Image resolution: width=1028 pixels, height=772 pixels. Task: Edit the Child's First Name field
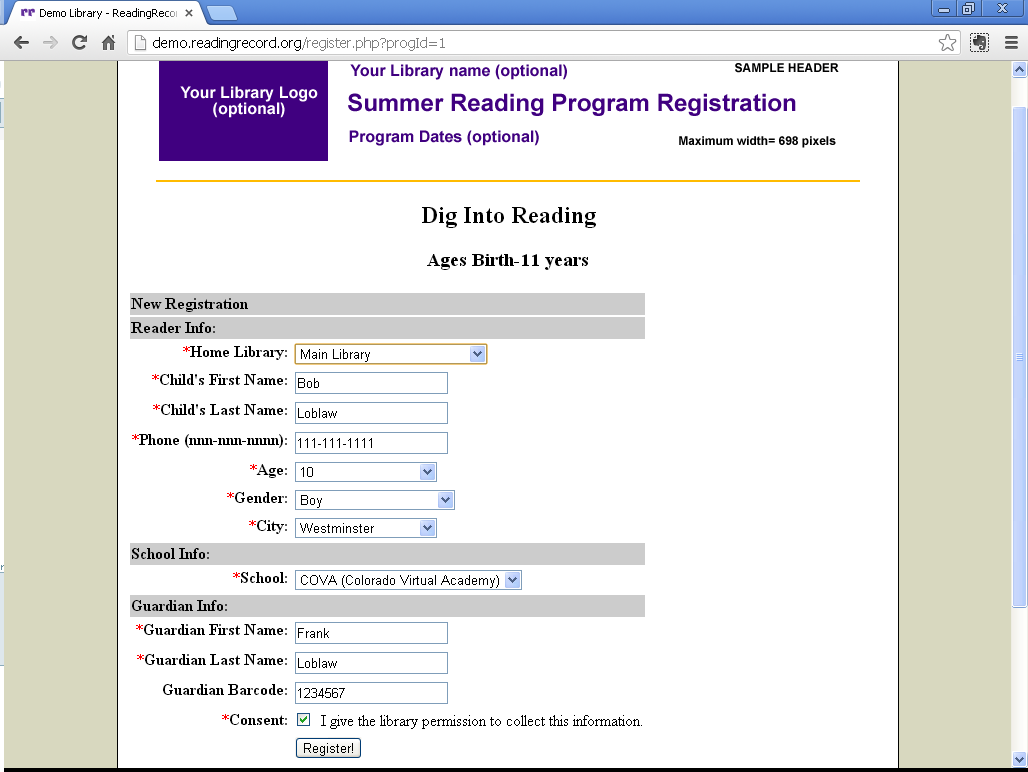371,383
